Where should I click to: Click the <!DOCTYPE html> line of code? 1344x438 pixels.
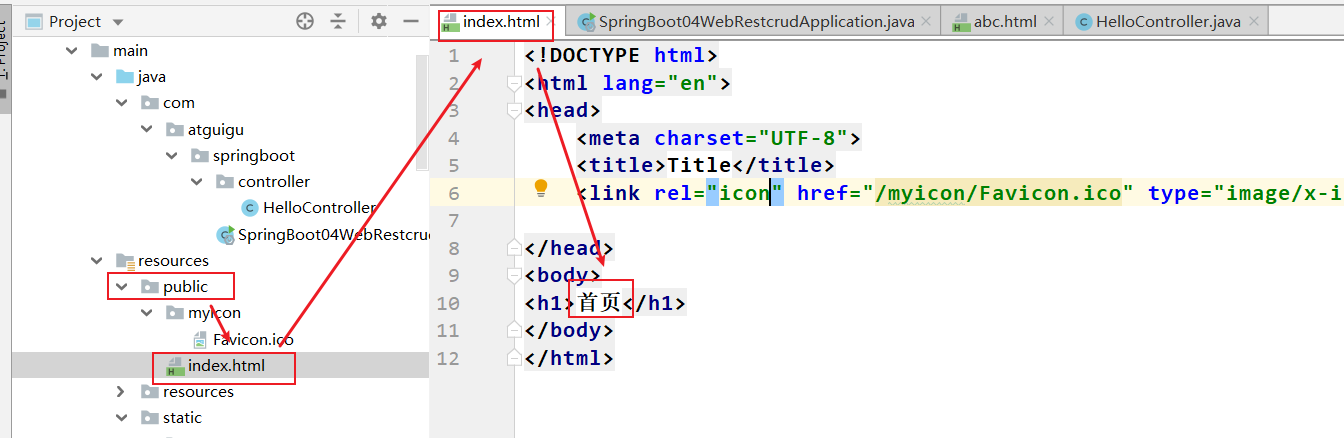(621, 55)
